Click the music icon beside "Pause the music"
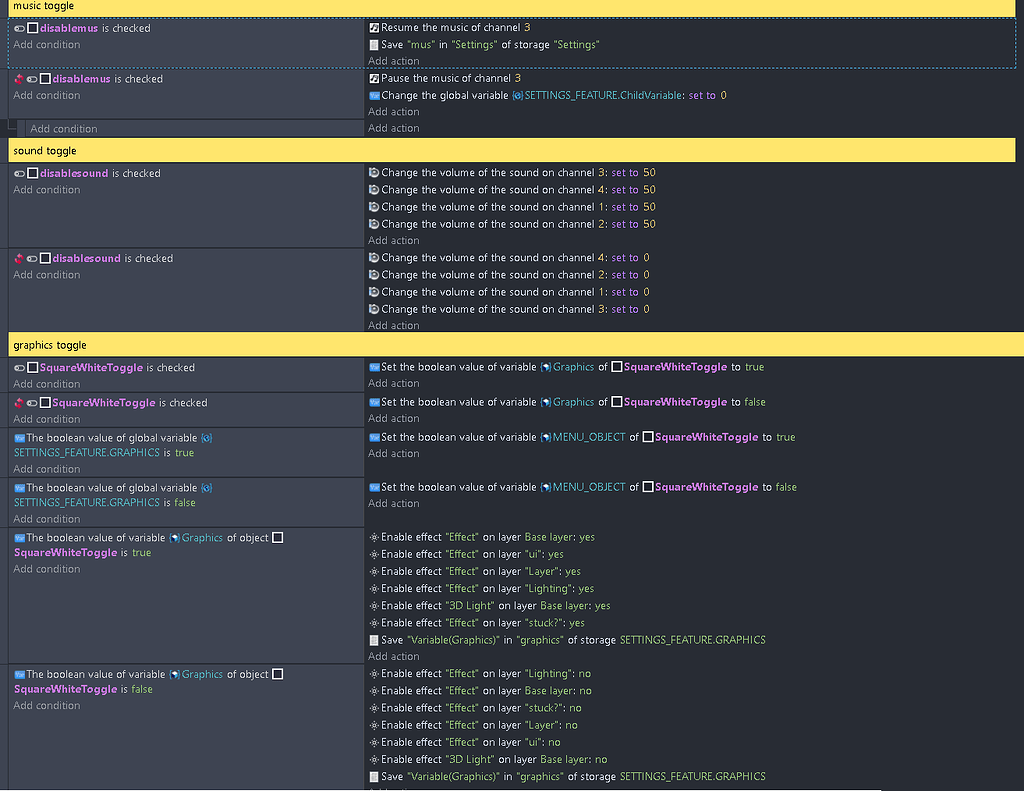The height and width of the screenshot is (791, 1024). (374, 78)
